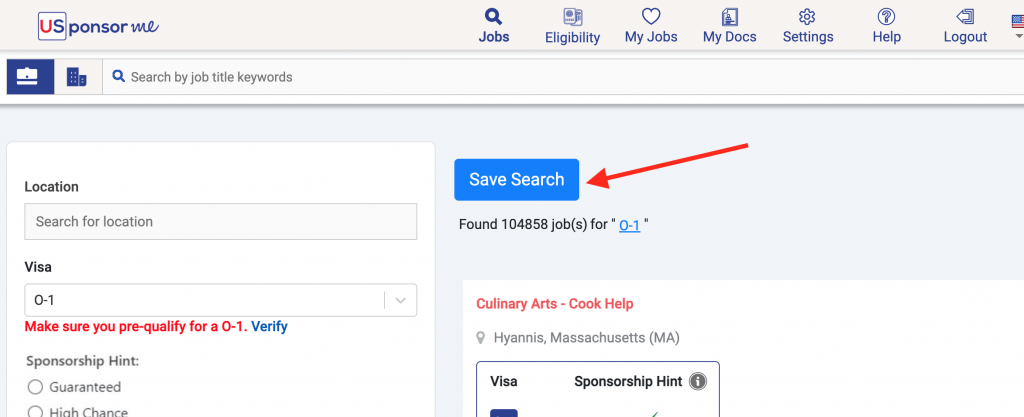
Task: Open My Jobs heart icon
Action: 651,16
